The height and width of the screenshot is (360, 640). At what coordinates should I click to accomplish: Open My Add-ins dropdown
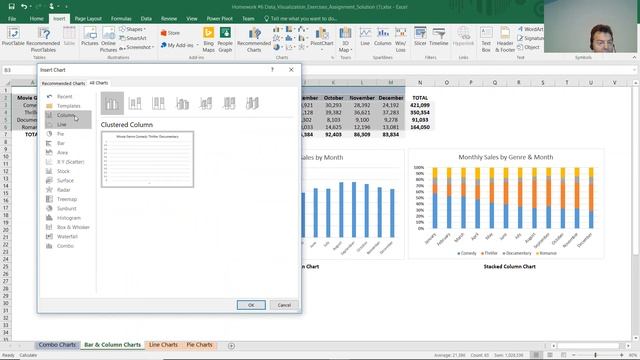coord(180,45)
